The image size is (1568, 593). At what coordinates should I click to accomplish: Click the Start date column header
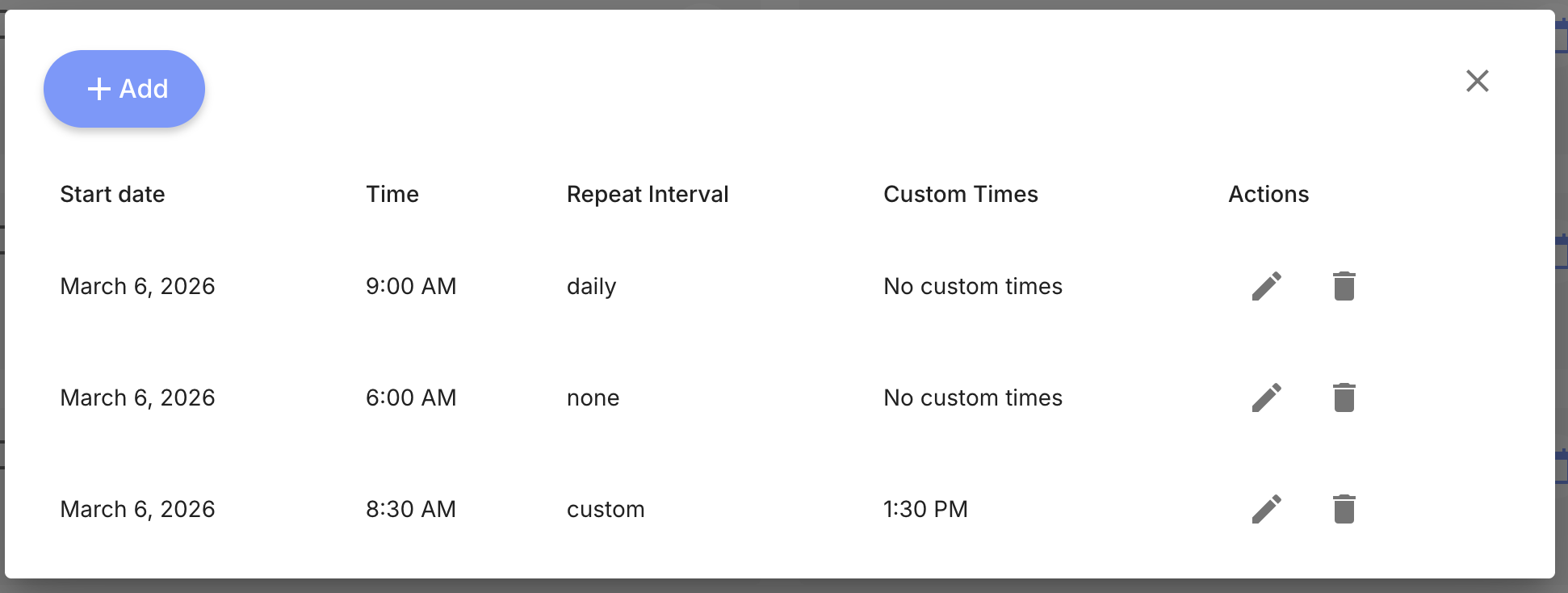coord(112,194)
